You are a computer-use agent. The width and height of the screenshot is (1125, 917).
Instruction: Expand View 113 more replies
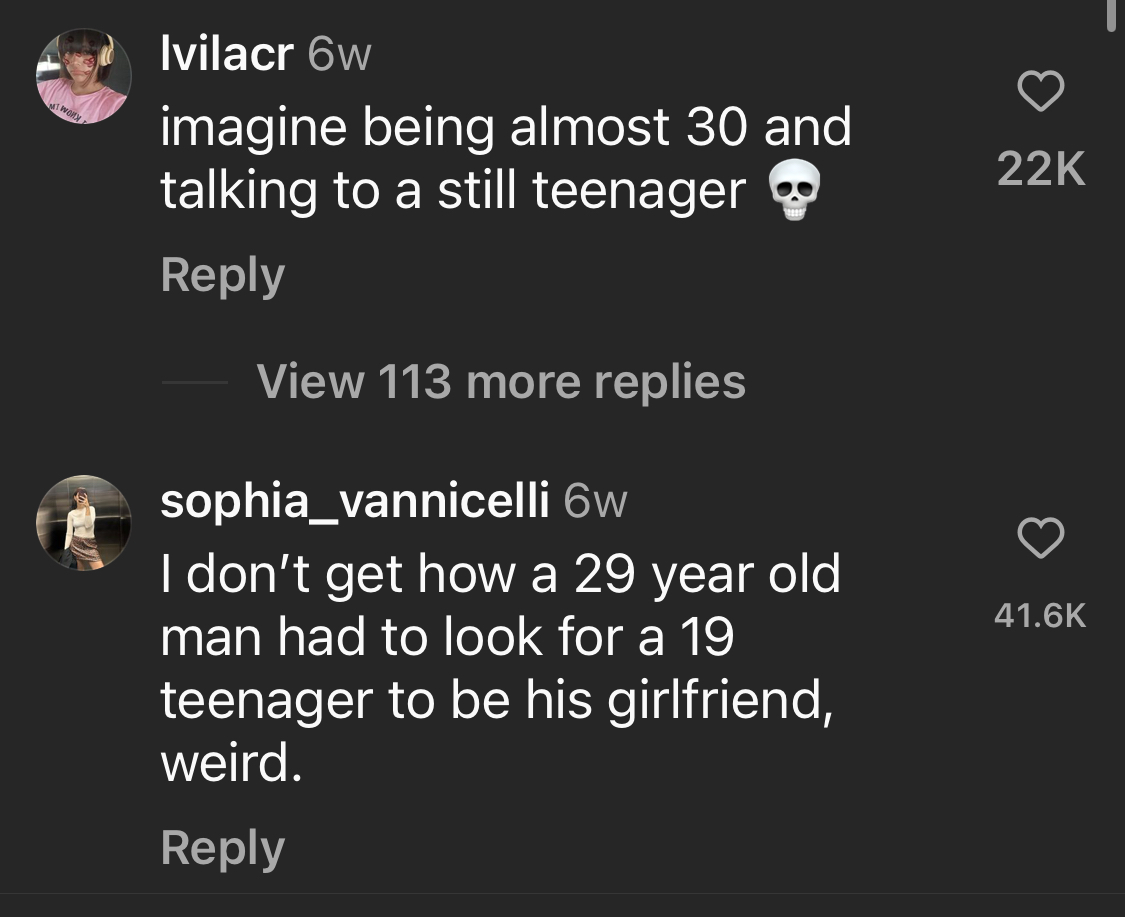[x=501, y=381]
